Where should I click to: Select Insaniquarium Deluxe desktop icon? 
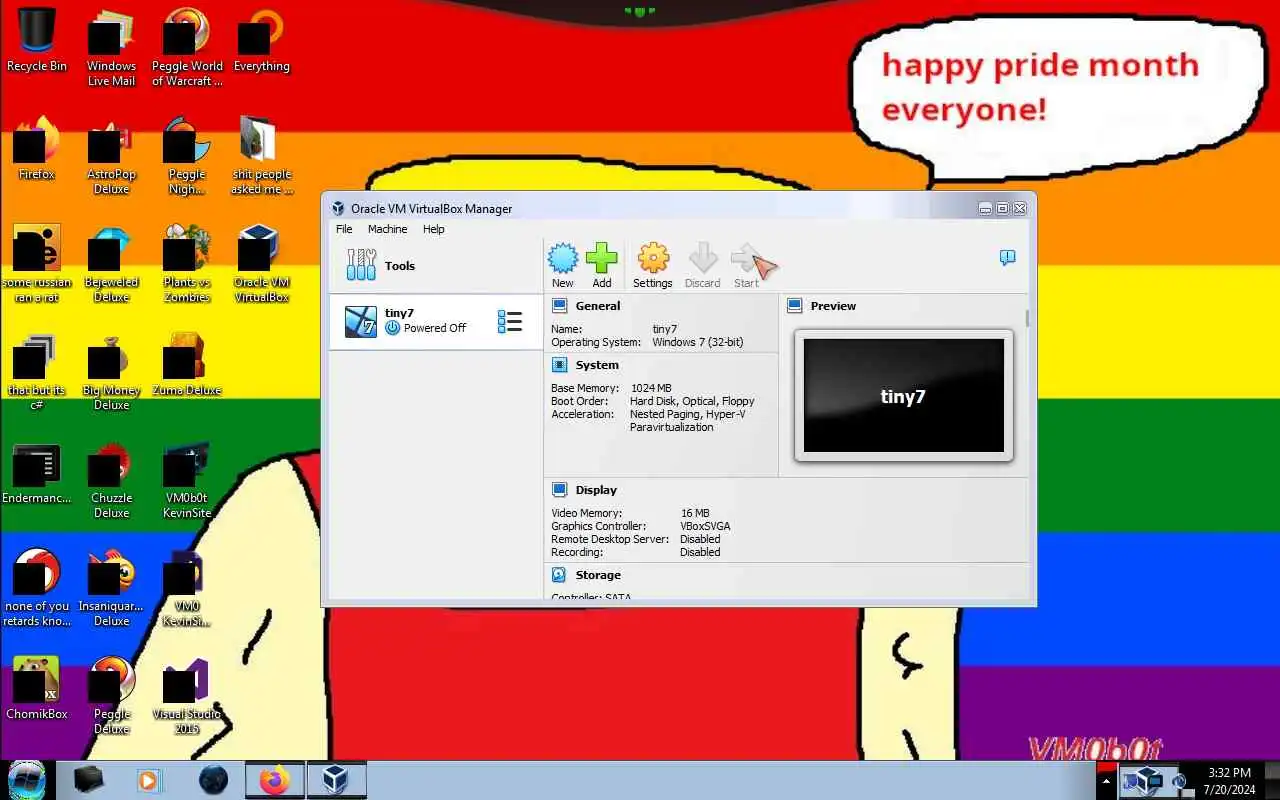[x=111, y=588]
